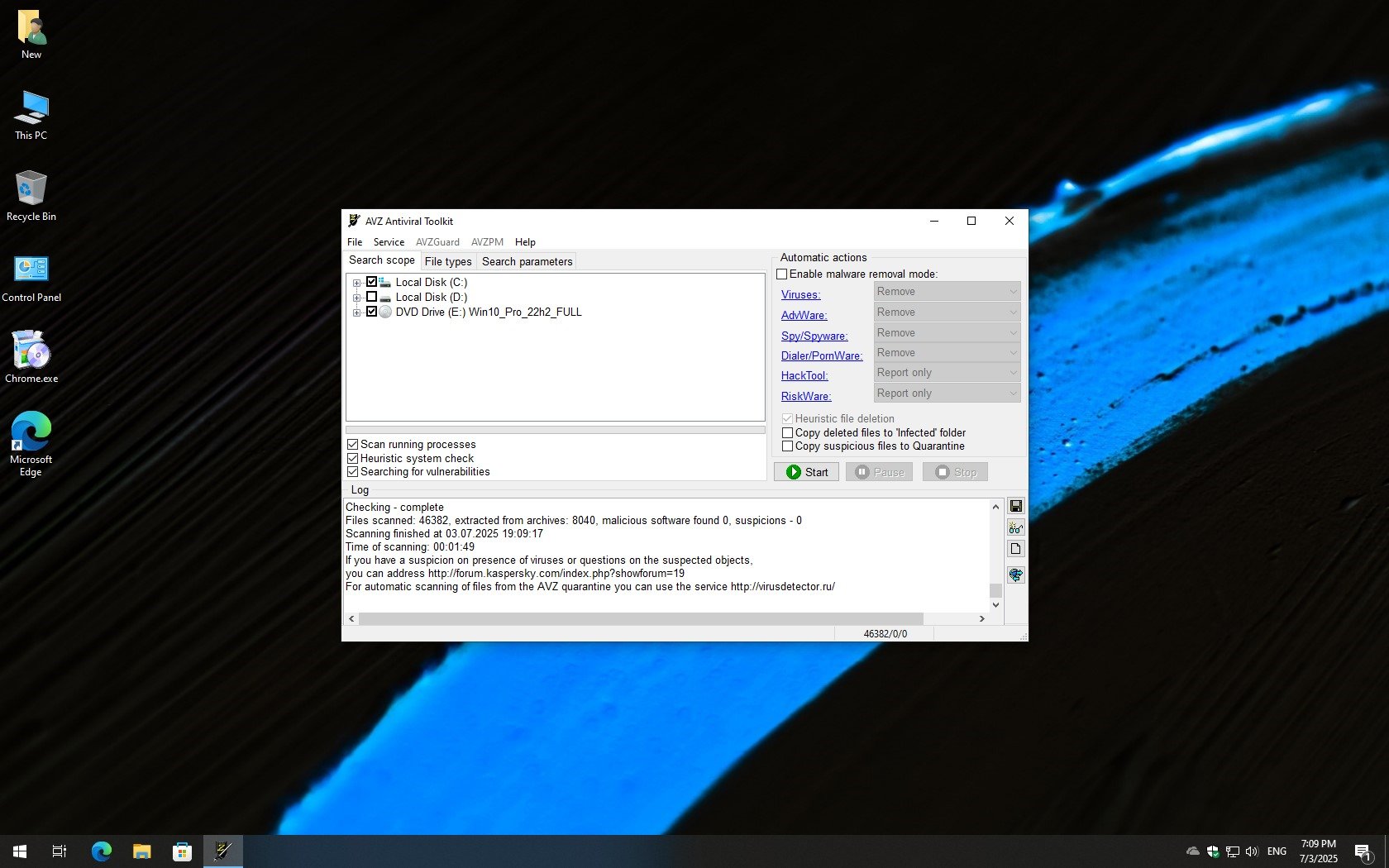Click the blank page icon beside the log
1389x868 pixels.
coord(1015,549)
